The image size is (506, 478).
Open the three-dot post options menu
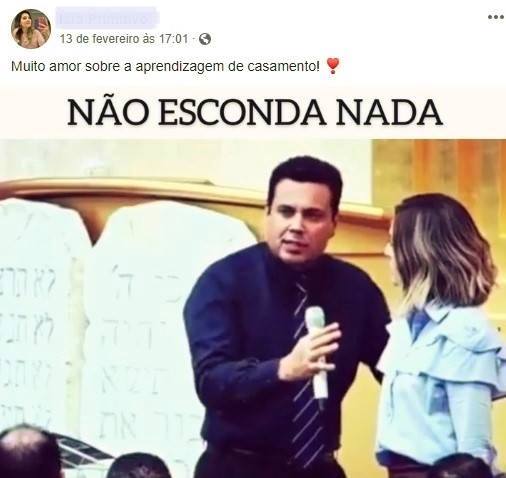(496, 17)
